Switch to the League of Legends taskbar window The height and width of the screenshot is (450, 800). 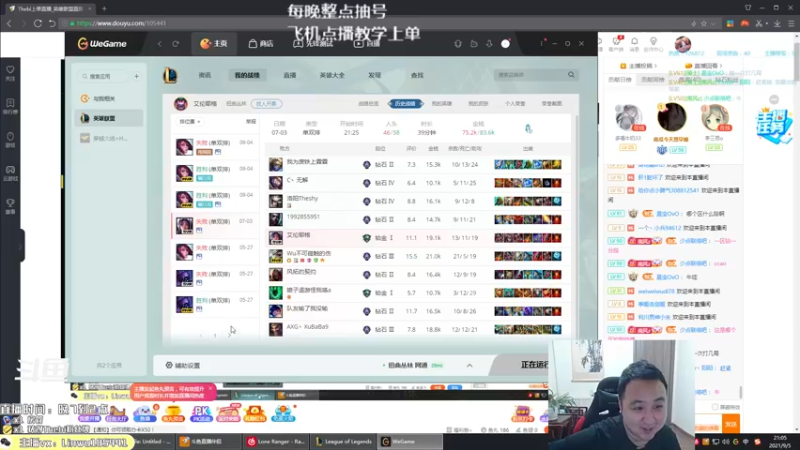tap(344, 441)
